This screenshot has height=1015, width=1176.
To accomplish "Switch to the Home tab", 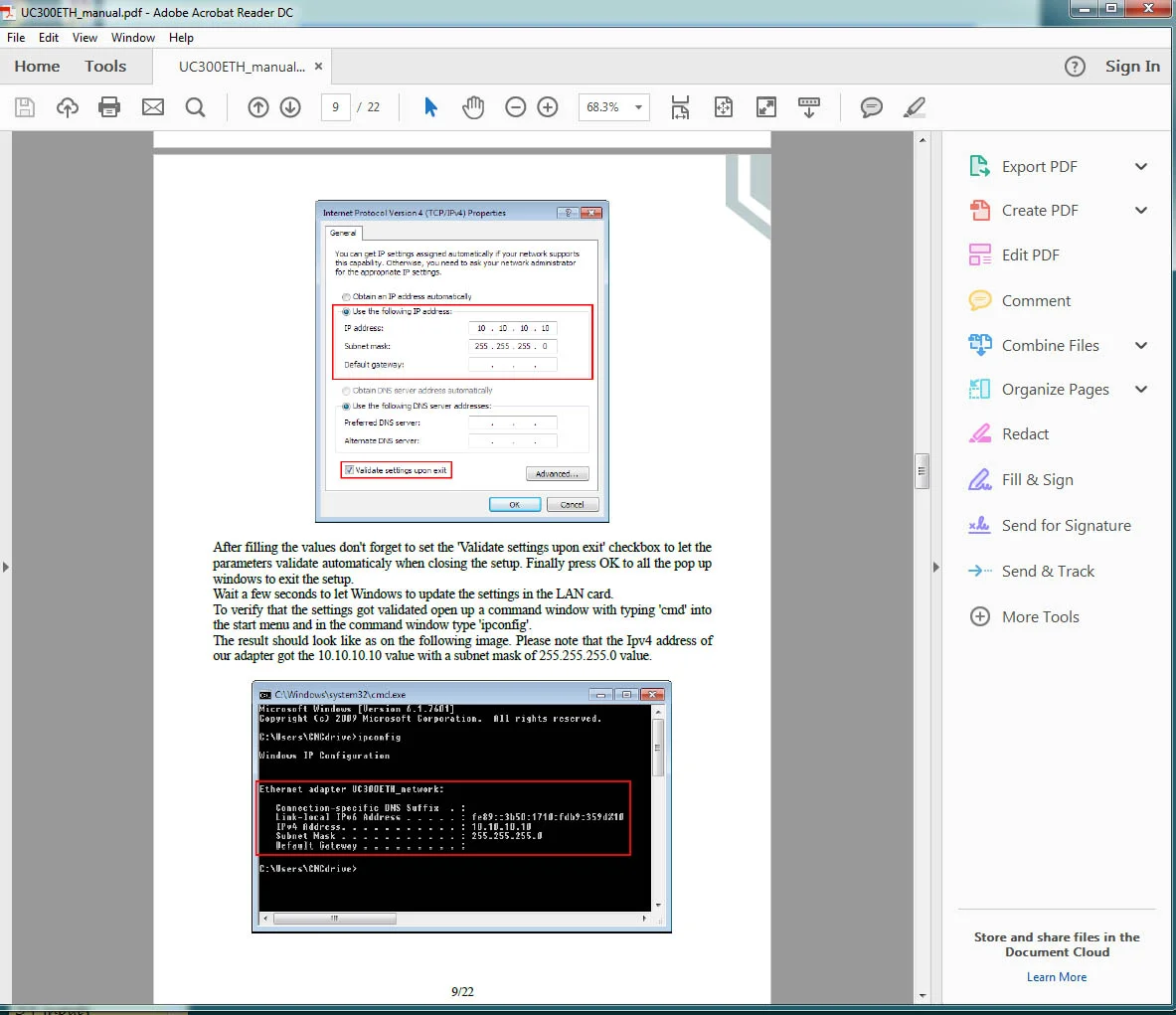I will click(37, 66).
